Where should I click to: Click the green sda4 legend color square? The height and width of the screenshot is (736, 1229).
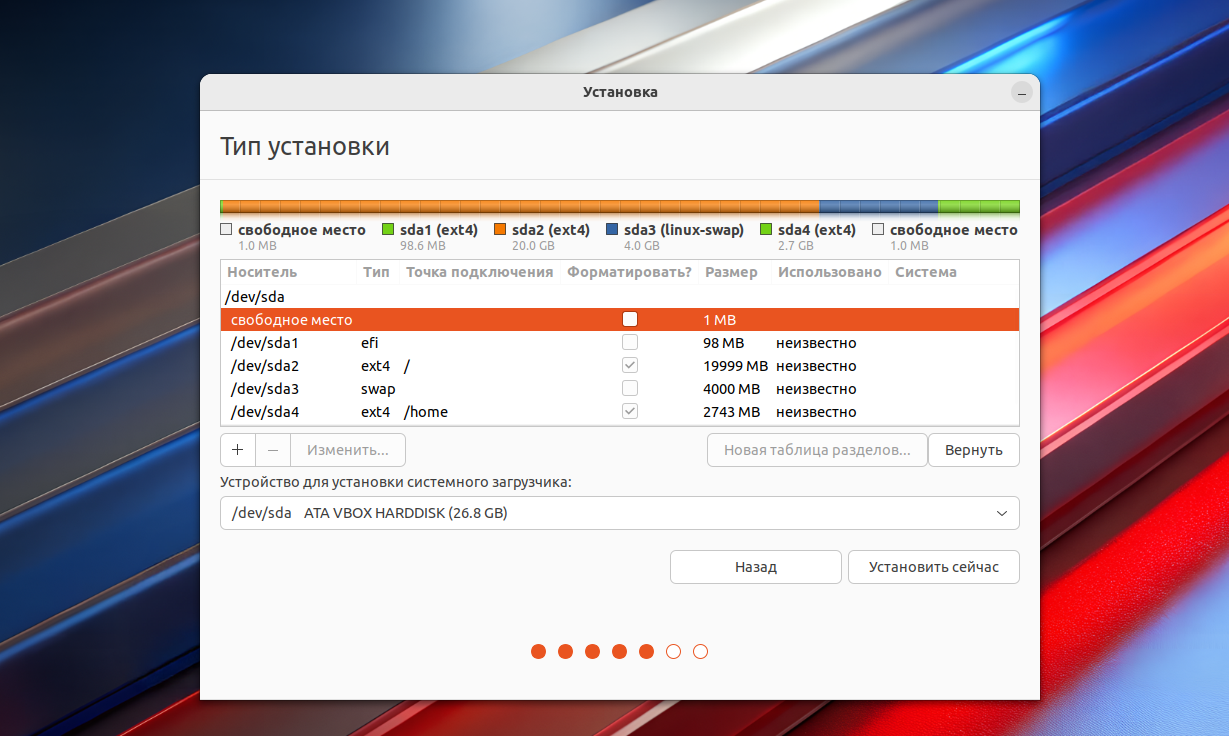coord(767,230)
